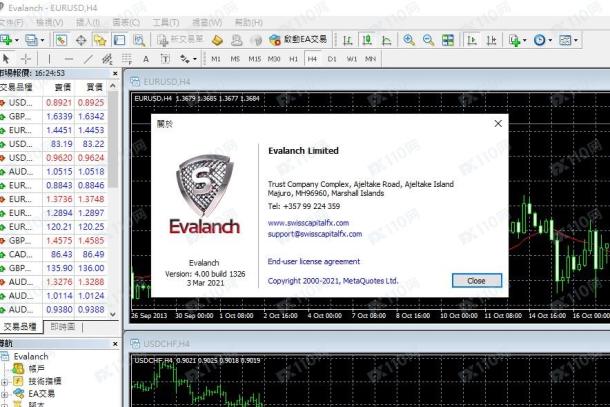
Task: Click the Close button in About dialog
Action: coord(477,281)
